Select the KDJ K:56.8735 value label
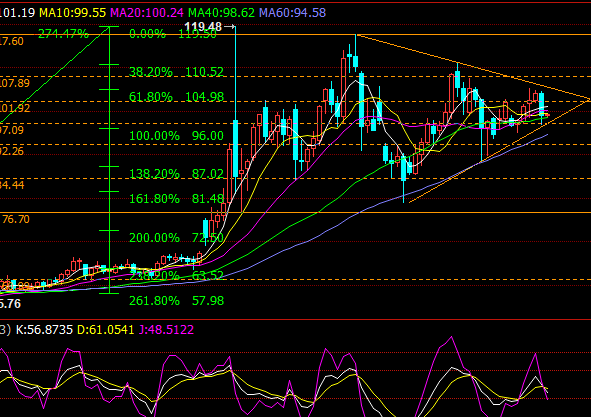The height and width of the screenshot is (417, 591). coord(44,330)
